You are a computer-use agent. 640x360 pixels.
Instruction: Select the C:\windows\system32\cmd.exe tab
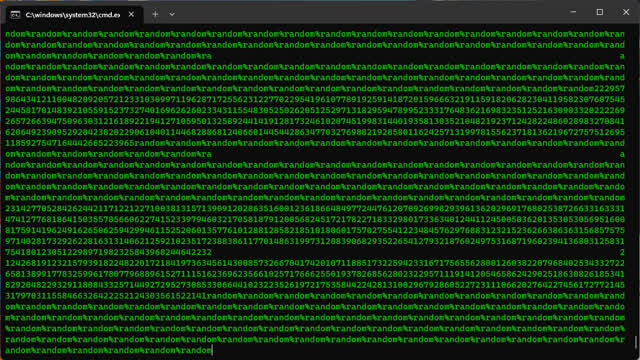[73, 15]
